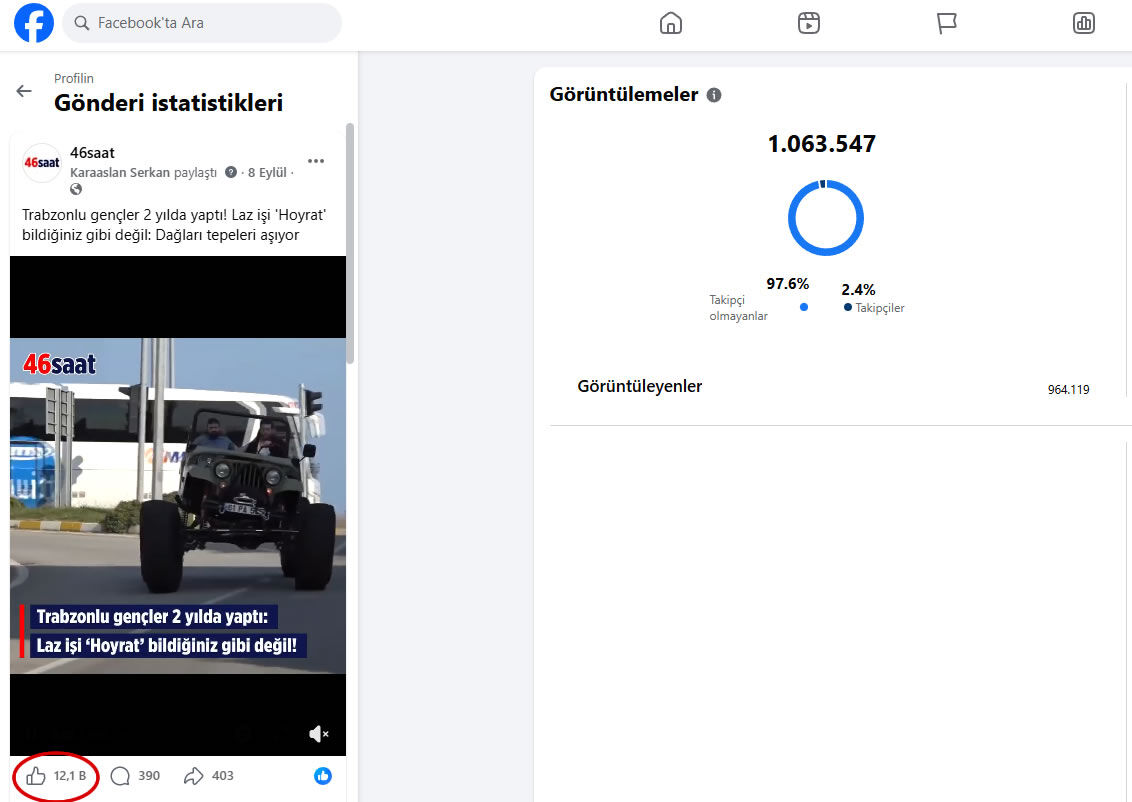Viewport: 1132px width, 802px height.
Task: Click the Takipçi olmayanlar legend label
Action: click(x=739, y=308)
